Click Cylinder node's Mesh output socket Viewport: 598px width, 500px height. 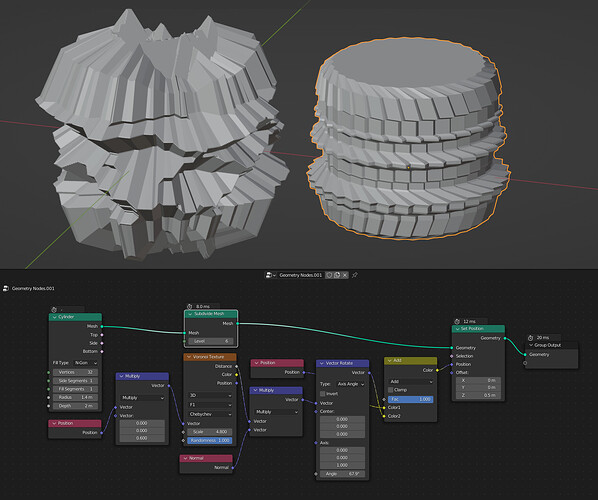(x=102, y=326)
